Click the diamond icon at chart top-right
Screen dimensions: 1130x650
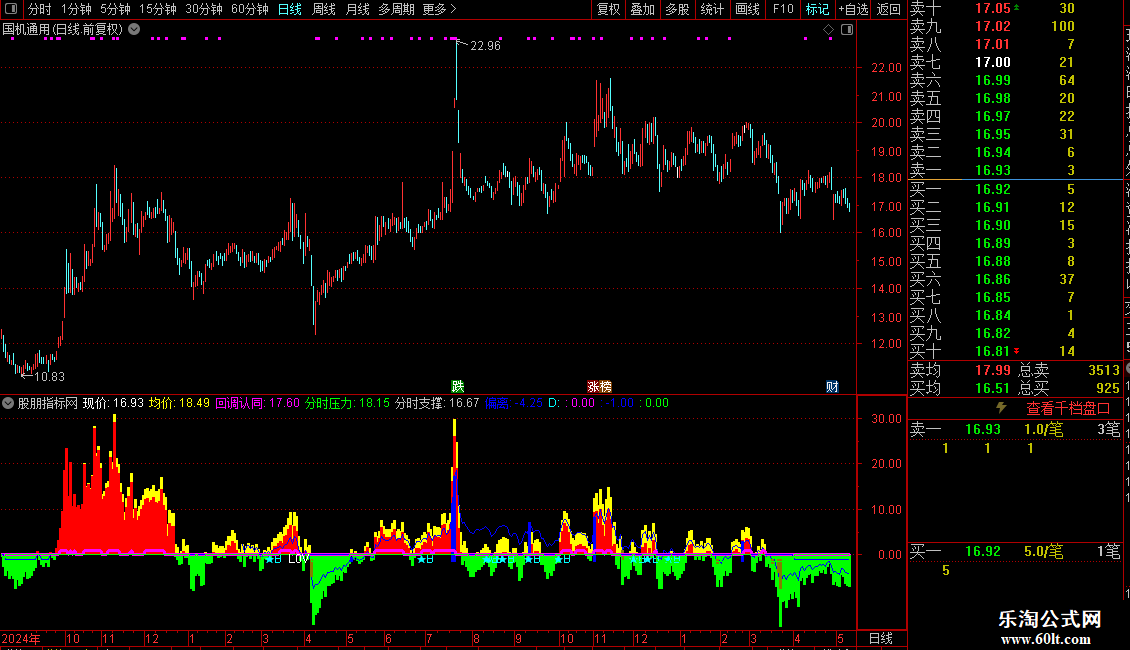(x=828, y=30)
